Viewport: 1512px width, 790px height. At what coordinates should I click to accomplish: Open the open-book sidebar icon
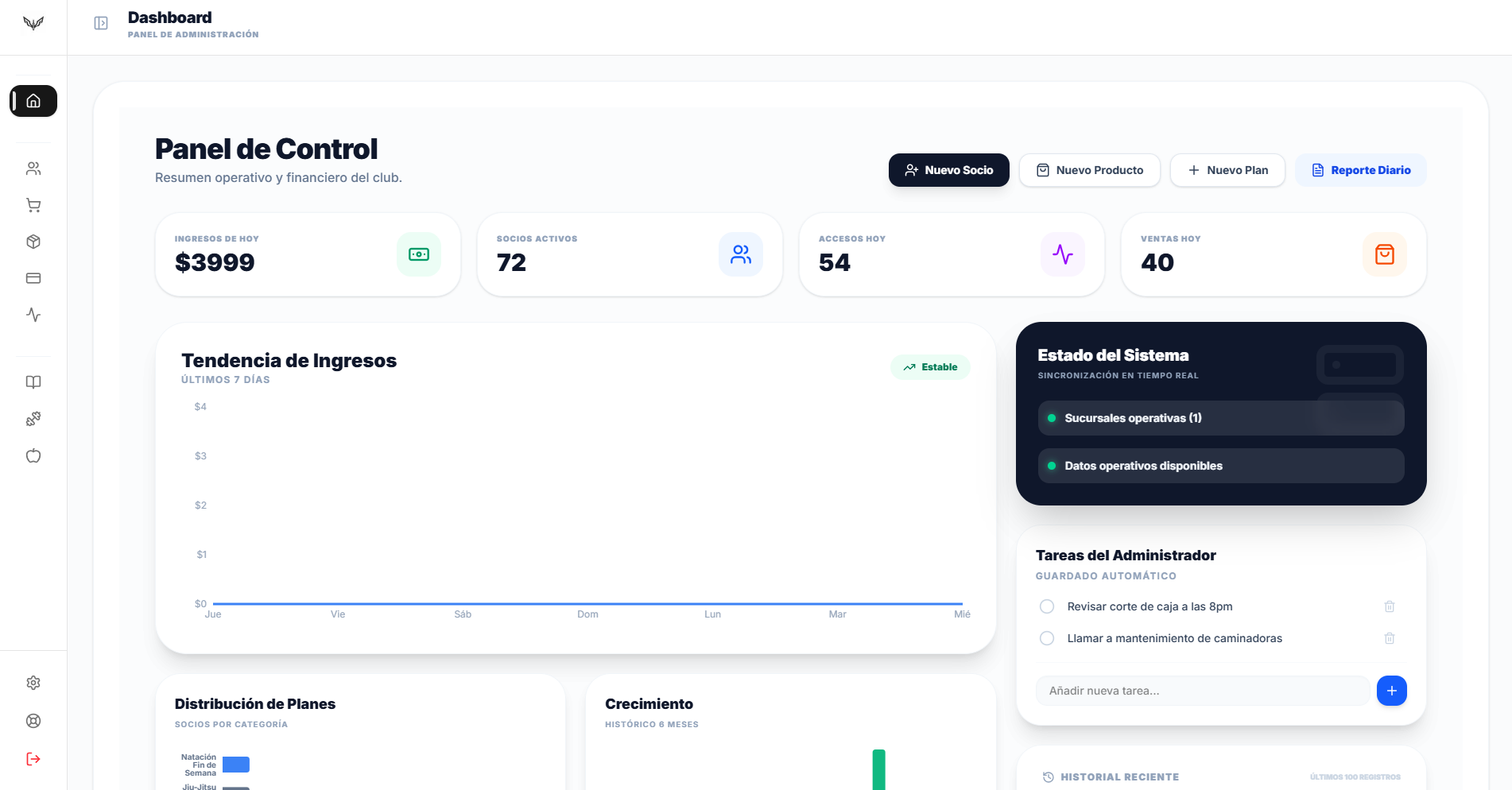(33, 382)
